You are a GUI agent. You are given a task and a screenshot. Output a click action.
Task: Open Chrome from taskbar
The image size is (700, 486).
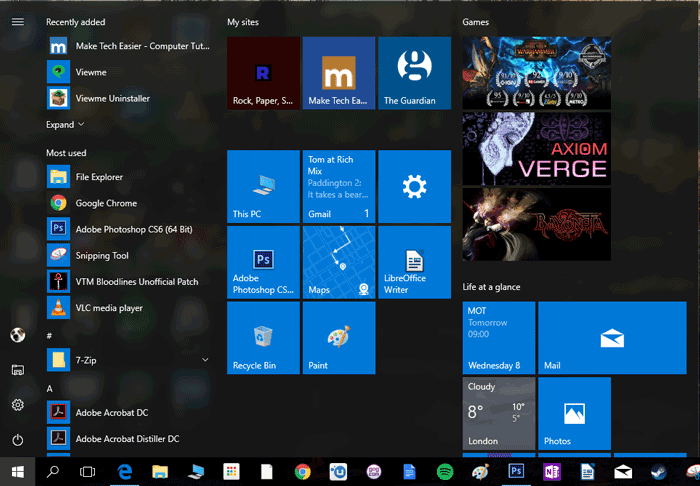click(x=303, y=472)
